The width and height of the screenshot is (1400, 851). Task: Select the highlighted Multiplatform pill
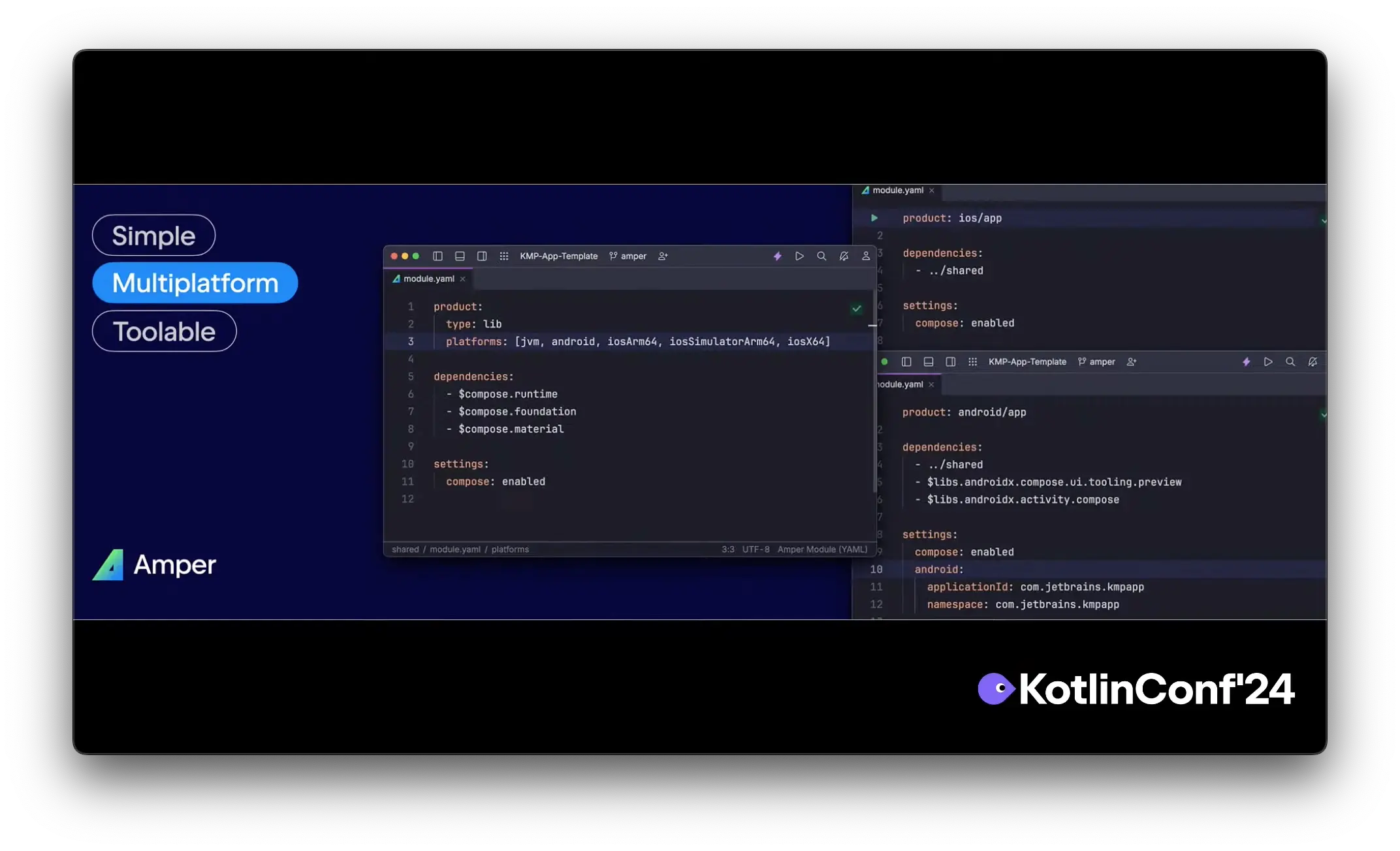[x=195, y=283]
